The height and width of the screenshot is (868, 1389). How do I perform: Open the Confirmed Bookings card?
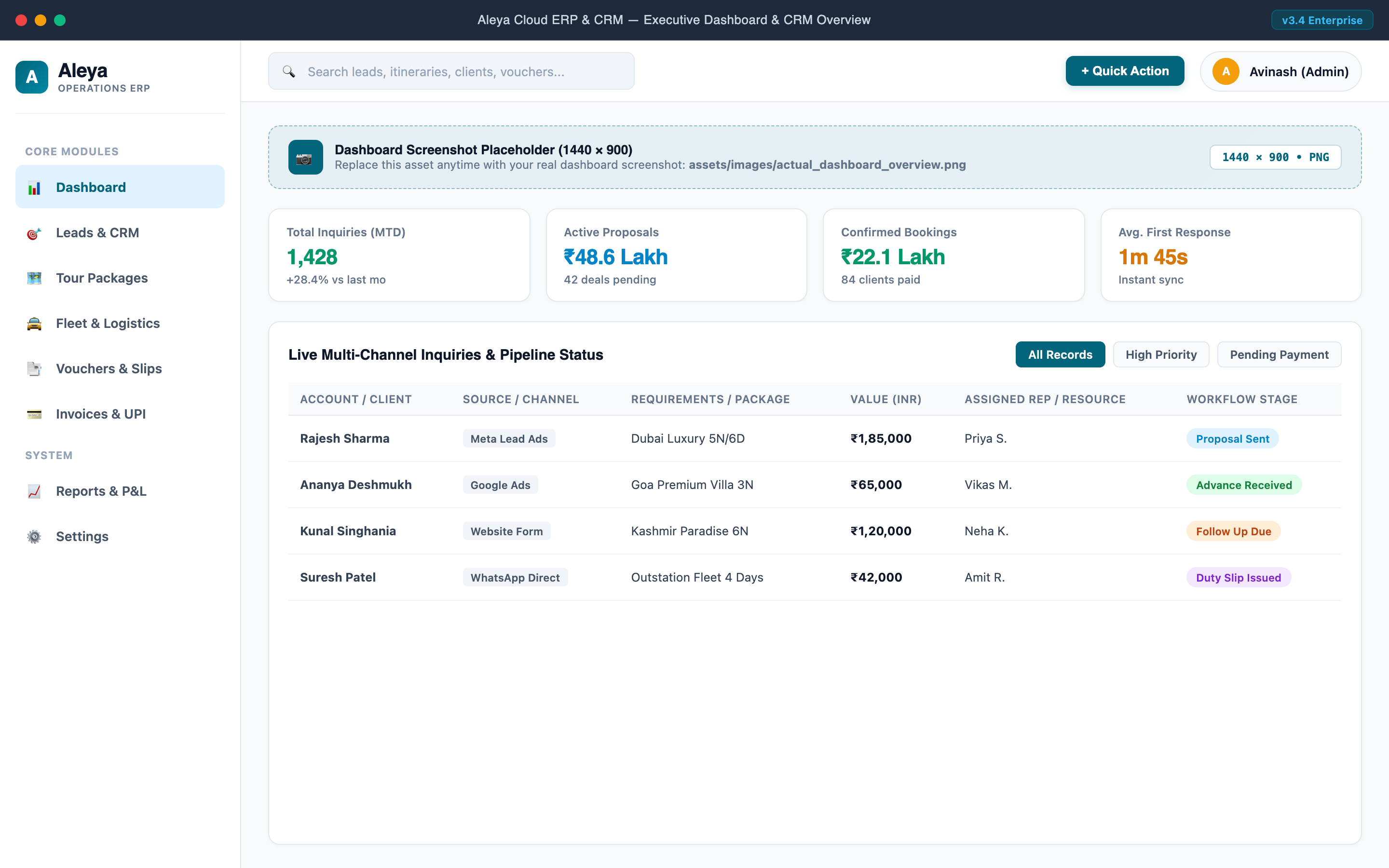pos(954,256)
